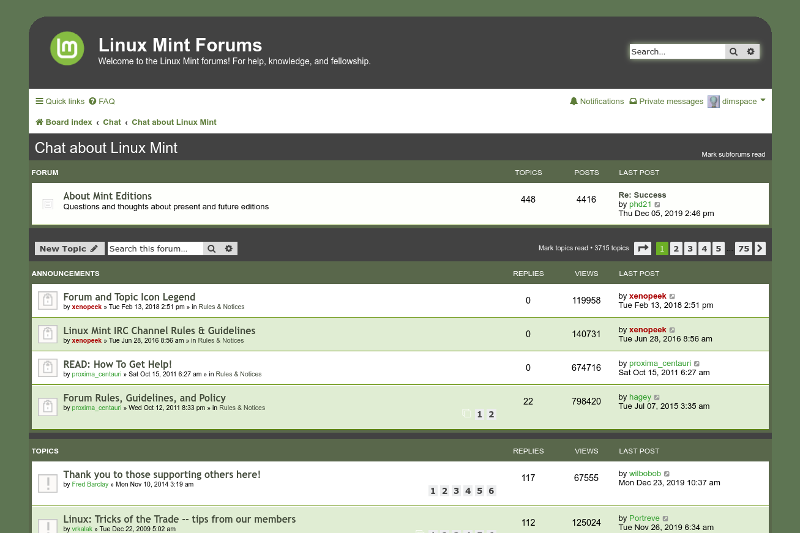This screenshot has height=533, width=800.
Task: Open Linux Mint IRC Channel Rules topic
Action: 159,331
